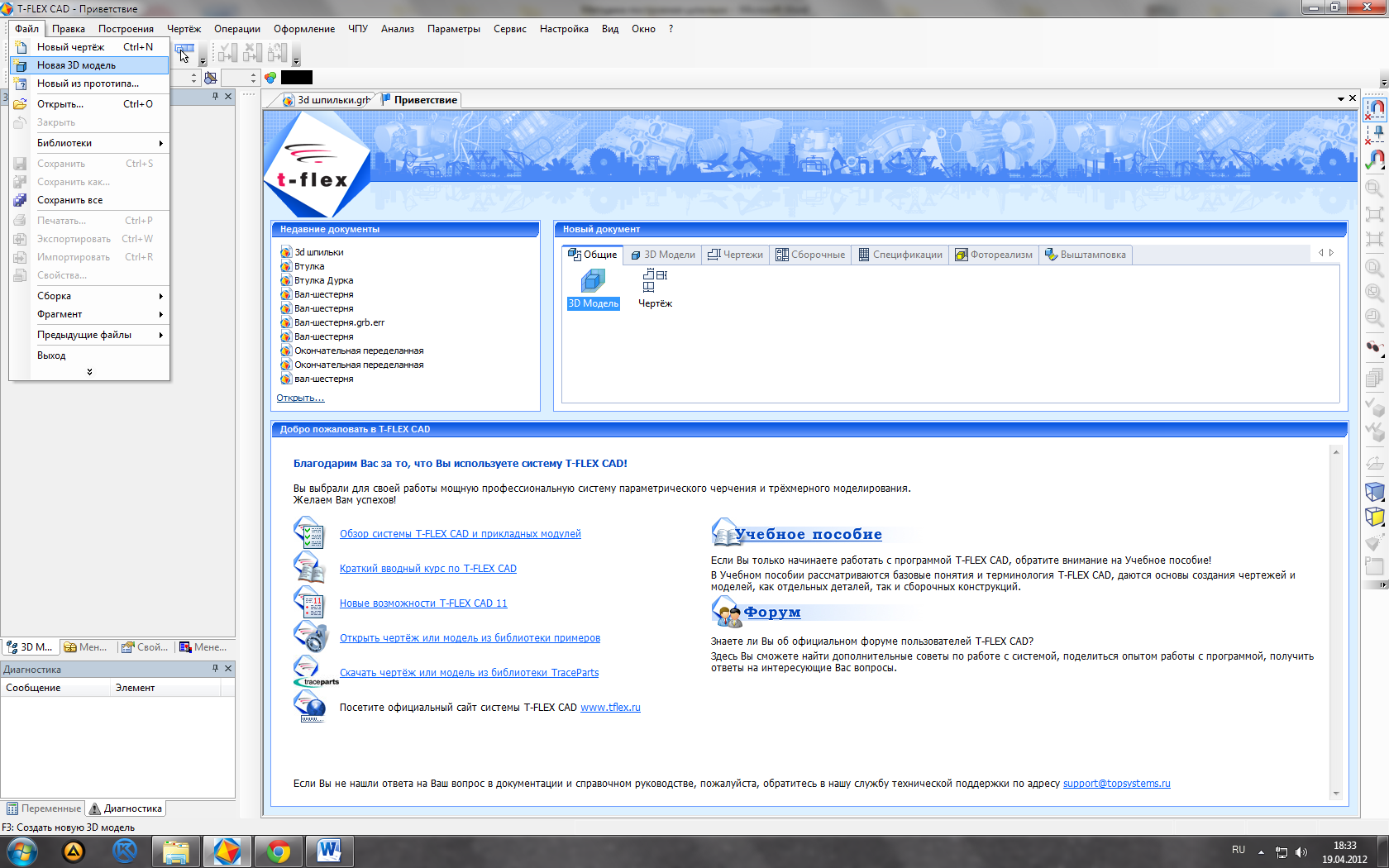The width and height of the screenshot is (1389, 868).
Task: Click the pin snapping icon with red cross
Action: pos(1375,133)
